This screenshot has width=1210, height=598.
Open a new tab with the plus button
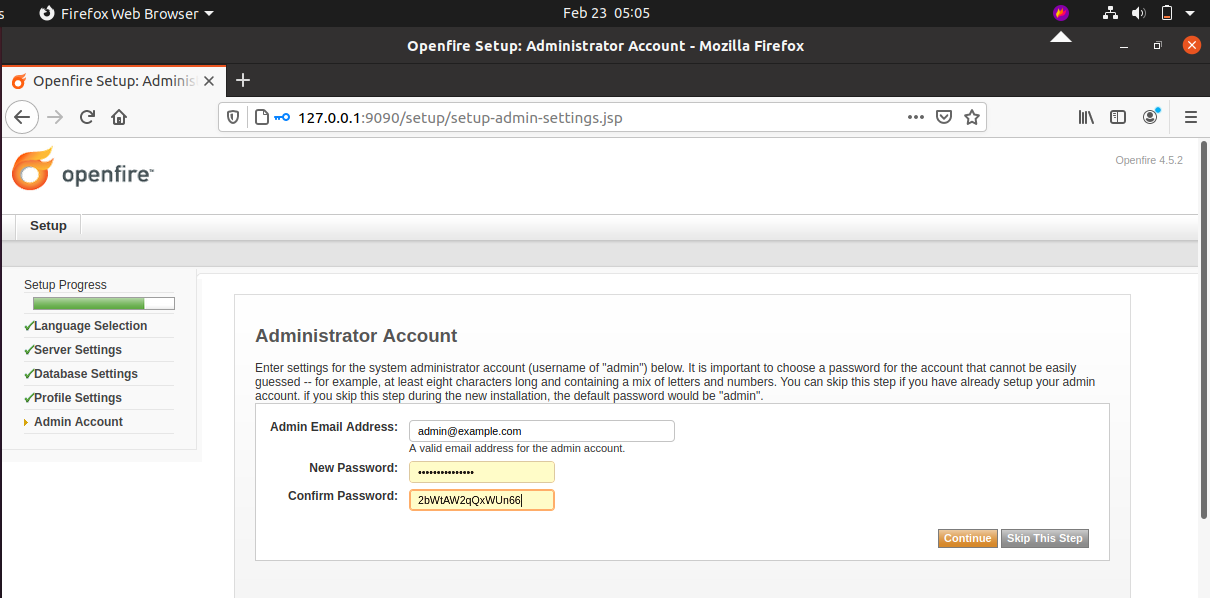click(x=242, y=80)
